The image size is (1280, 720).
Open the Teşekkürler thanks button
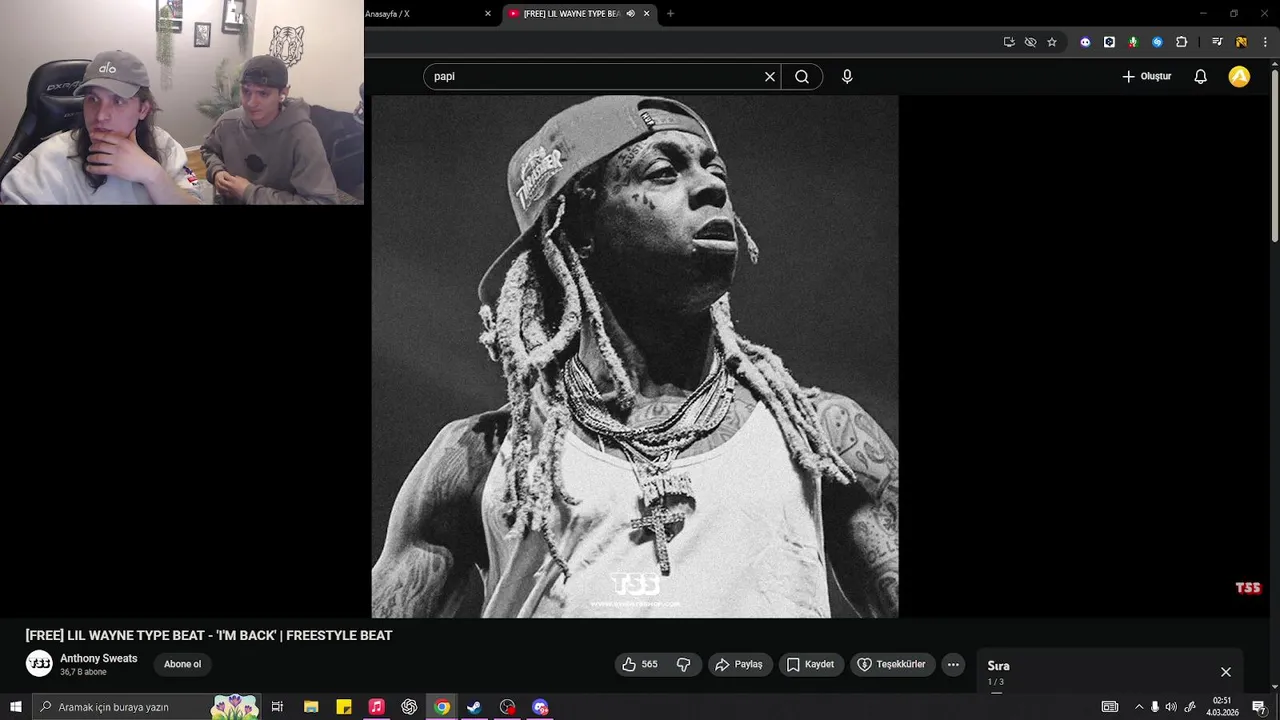coord(892,664)
